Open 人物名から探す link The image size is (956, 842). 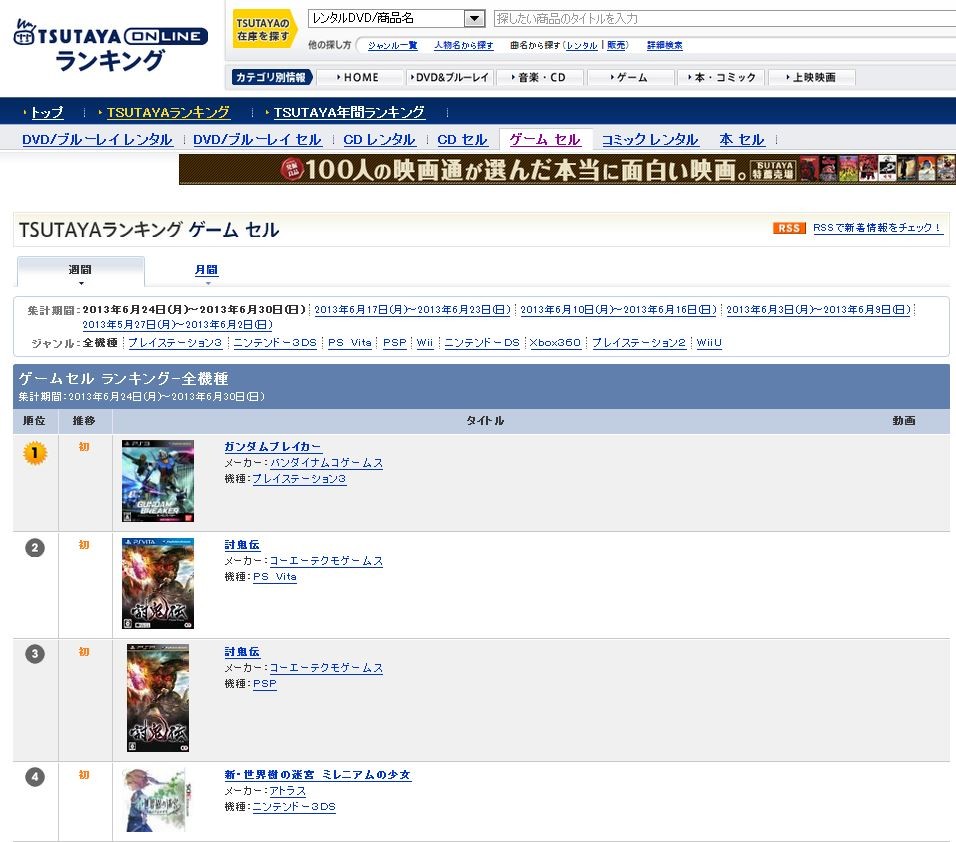[x=463, y=45]
